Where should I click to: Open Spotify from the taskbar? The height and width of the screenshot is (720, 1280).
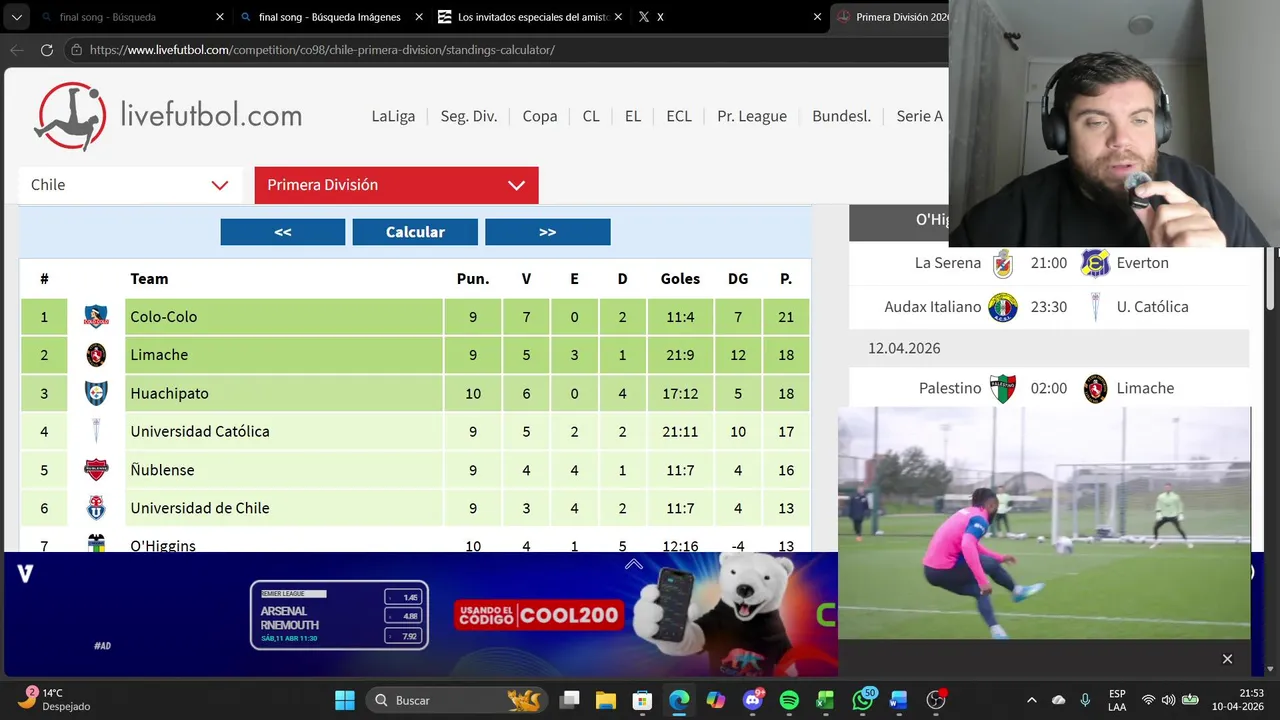pos(789,700)
